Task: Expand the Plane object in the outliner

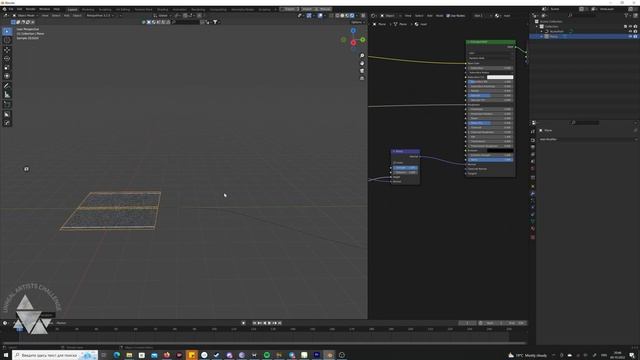Action: click(542, 36)
